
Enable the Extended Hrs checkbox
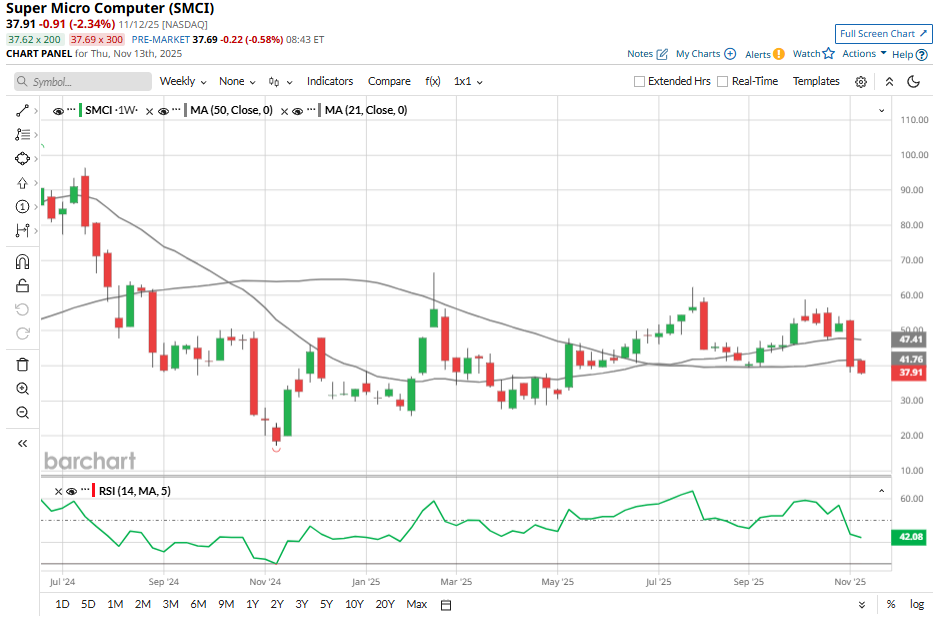(x=639, y=82)
